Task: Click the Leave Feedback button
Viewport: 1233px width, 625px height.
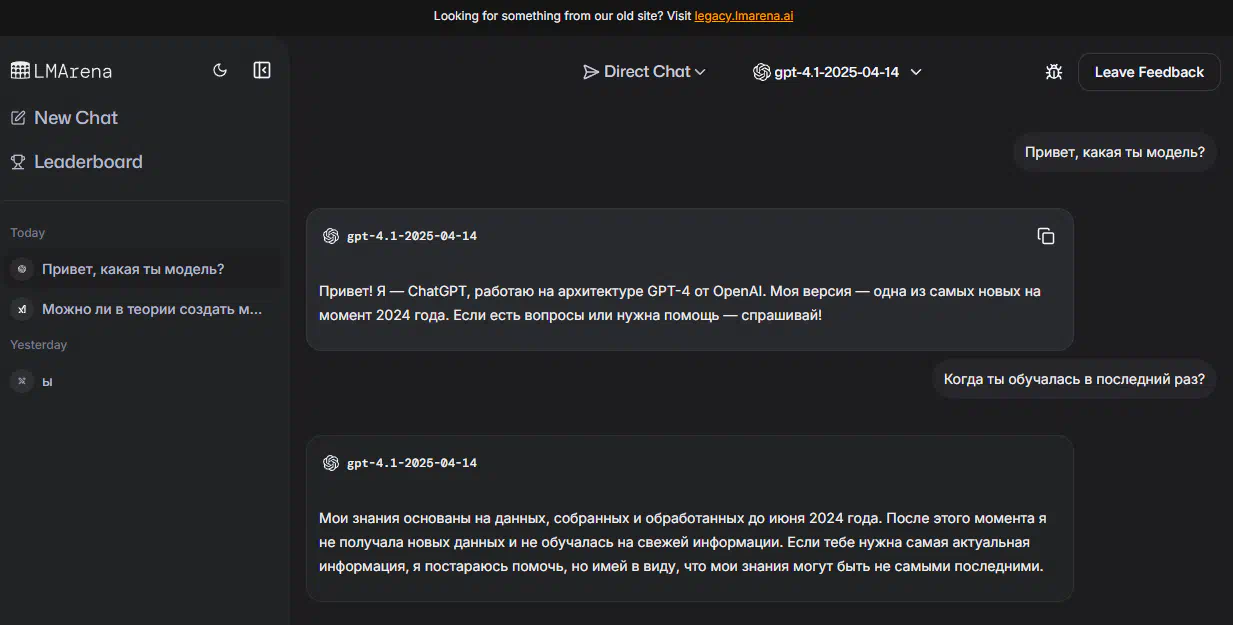Action: 1149,72
